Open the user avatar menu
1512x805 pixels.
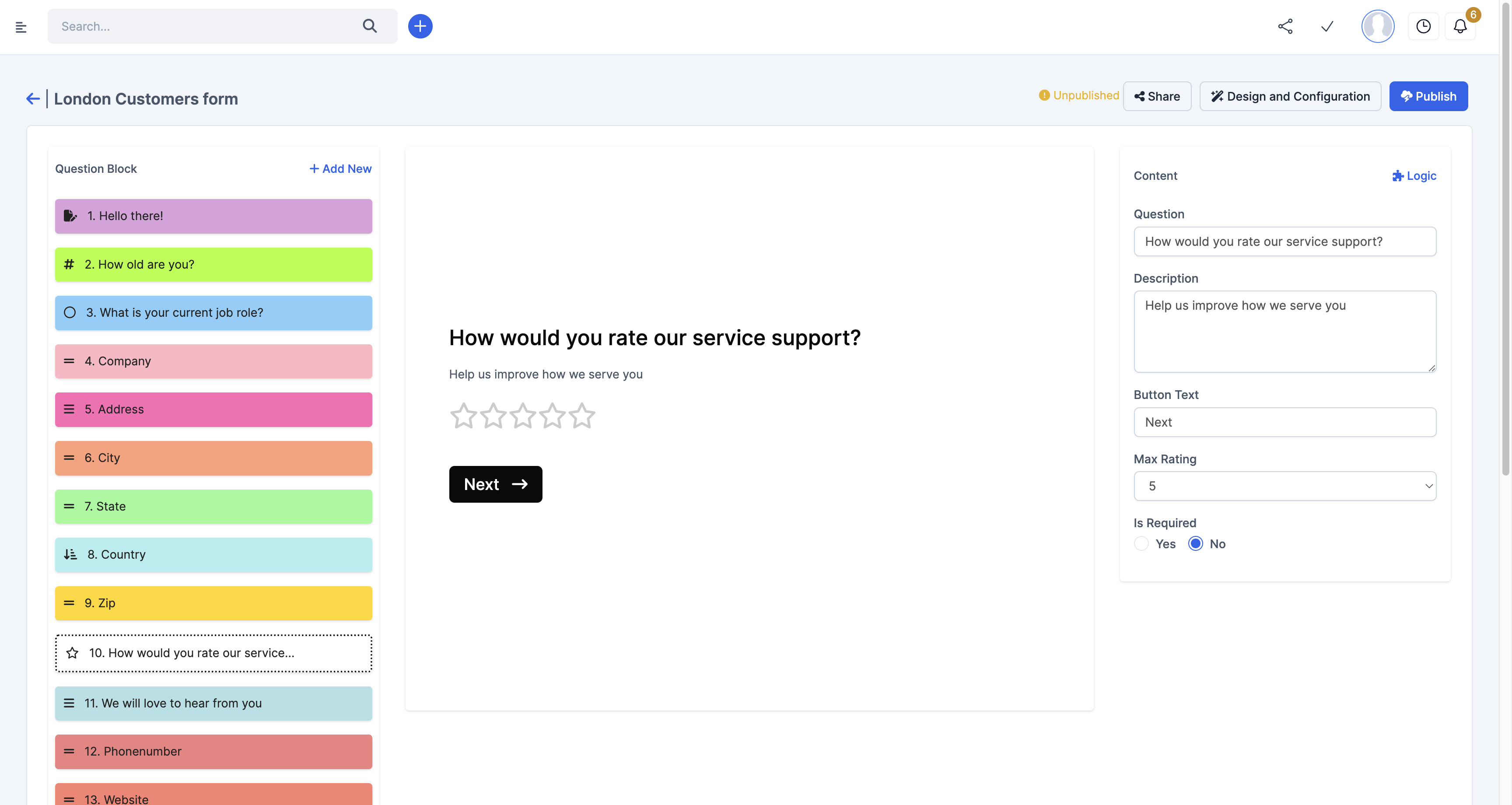pyautogui.click(x=1377, y=26)
